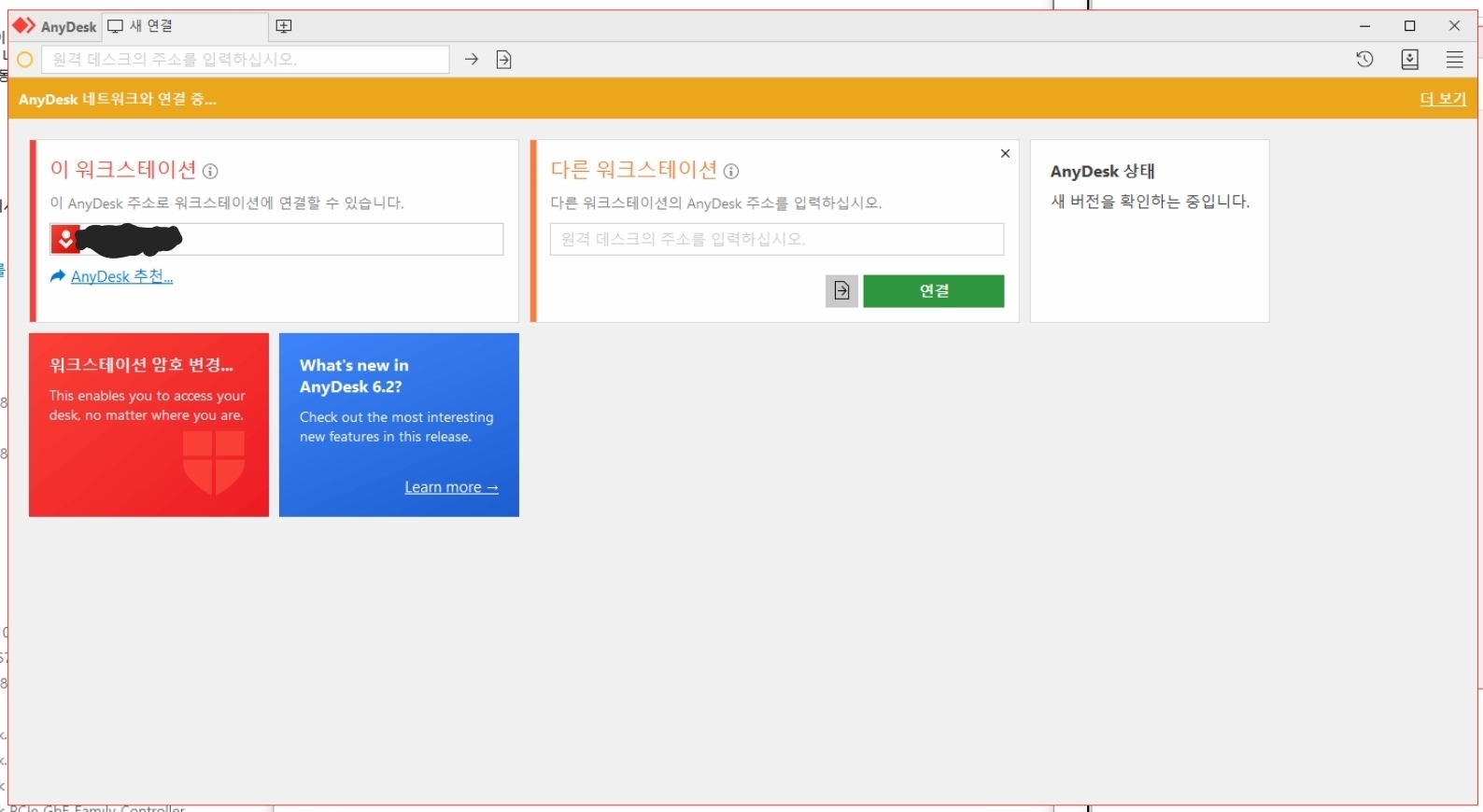The width and height of the screenshot is (1483, 812).
Task: Click the file transfer icon beside address bar
Action: click(x=503, y=60)
